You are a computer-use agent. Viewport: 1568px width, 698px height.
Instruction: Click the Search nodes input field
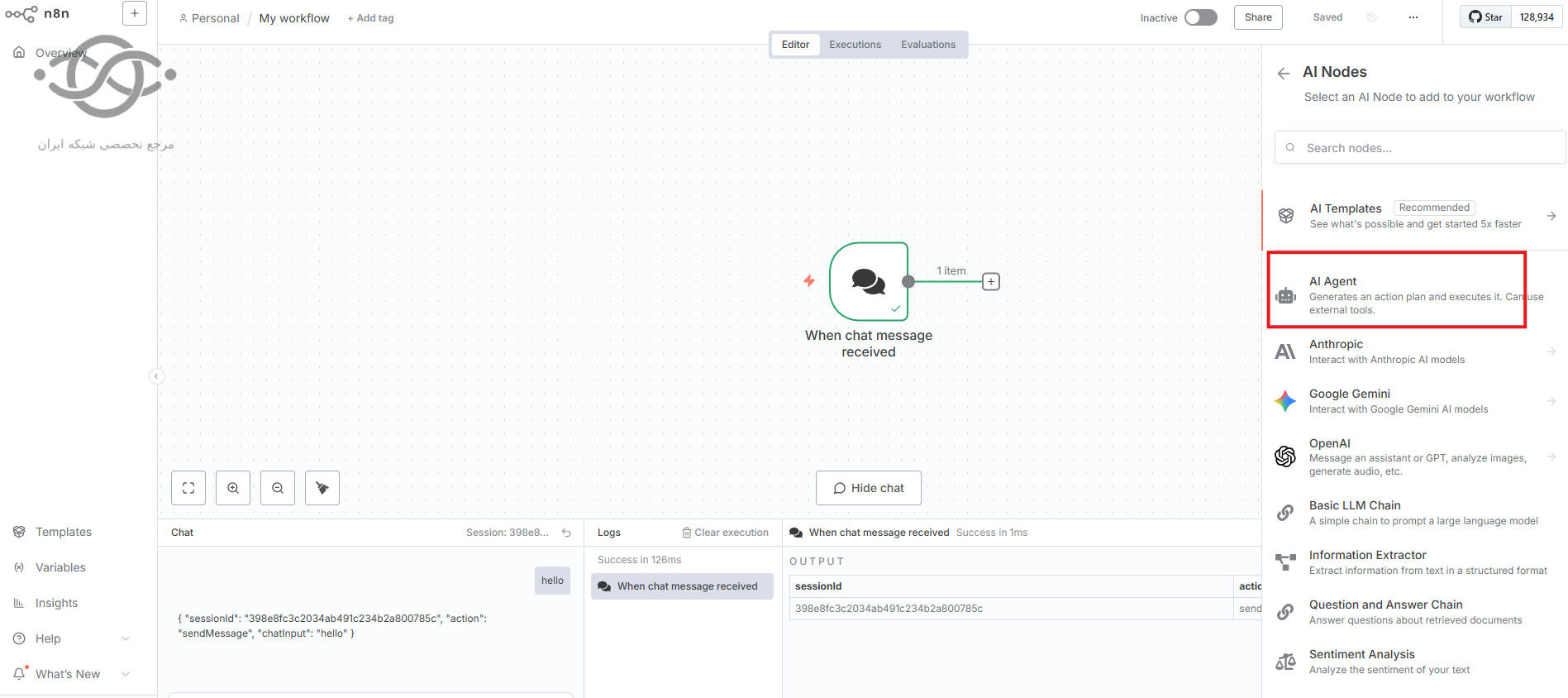coord(1420,148)
